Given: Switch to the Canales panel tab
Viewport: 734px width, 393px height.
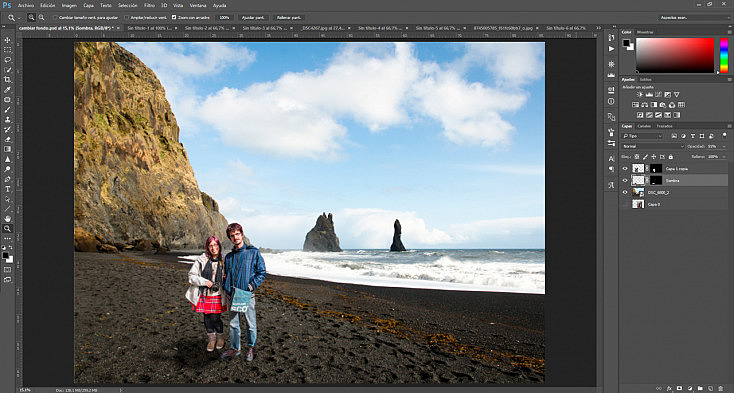Looking at the screenshot, I should [x=644, y=126].
